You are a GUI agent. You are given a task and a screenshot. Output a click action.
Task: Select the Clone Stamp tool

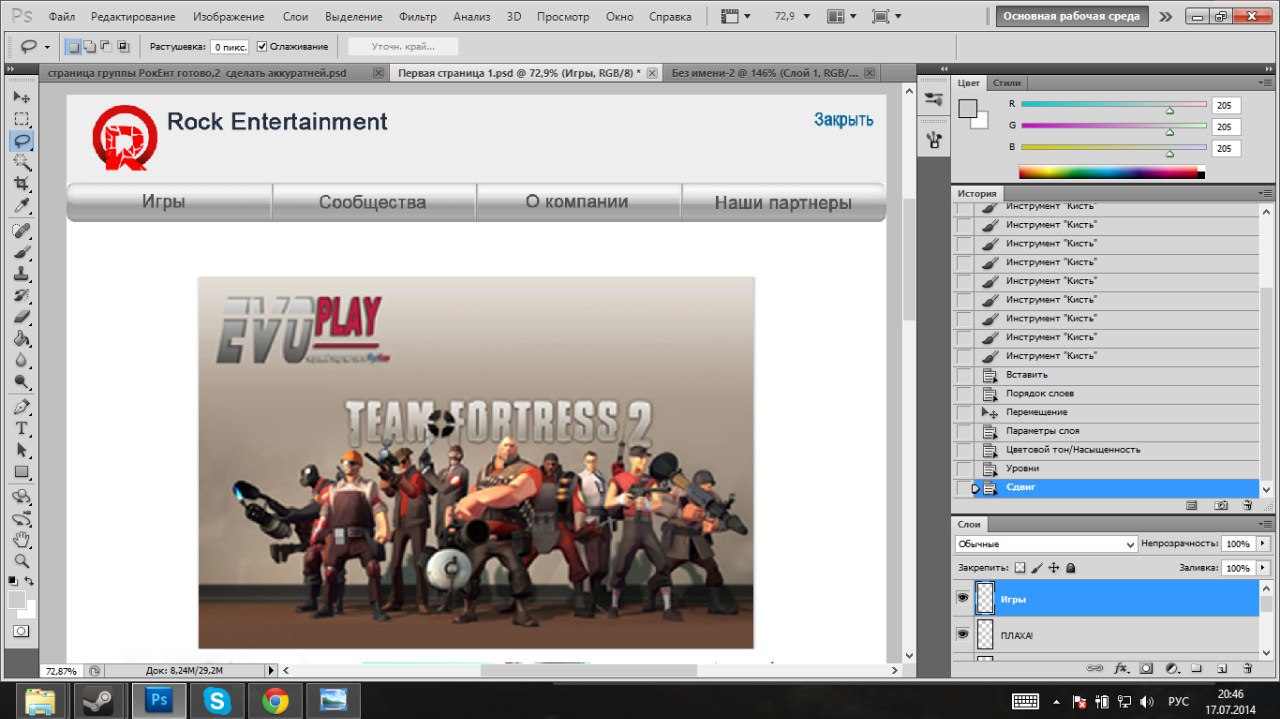(x=21, y=275)
